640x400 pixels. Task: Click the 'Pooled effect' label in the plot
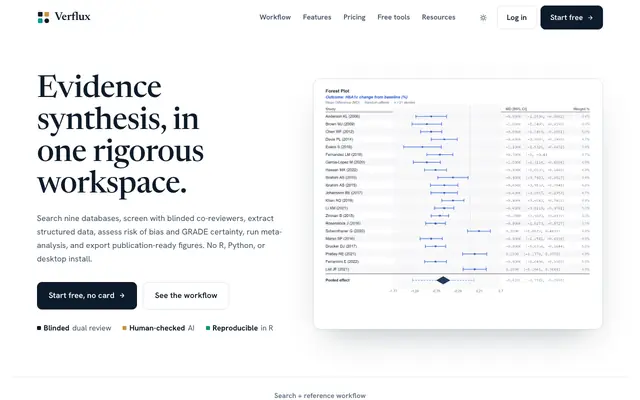338,280
